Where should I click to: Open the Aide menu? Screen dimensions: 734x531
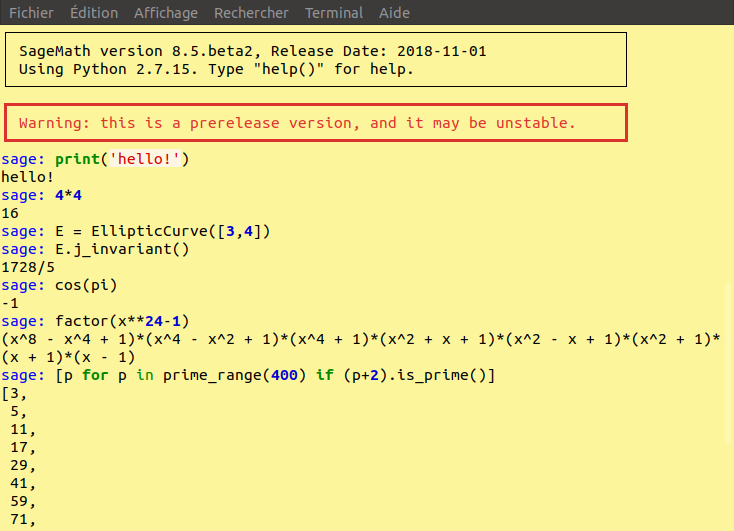point(394,13)
